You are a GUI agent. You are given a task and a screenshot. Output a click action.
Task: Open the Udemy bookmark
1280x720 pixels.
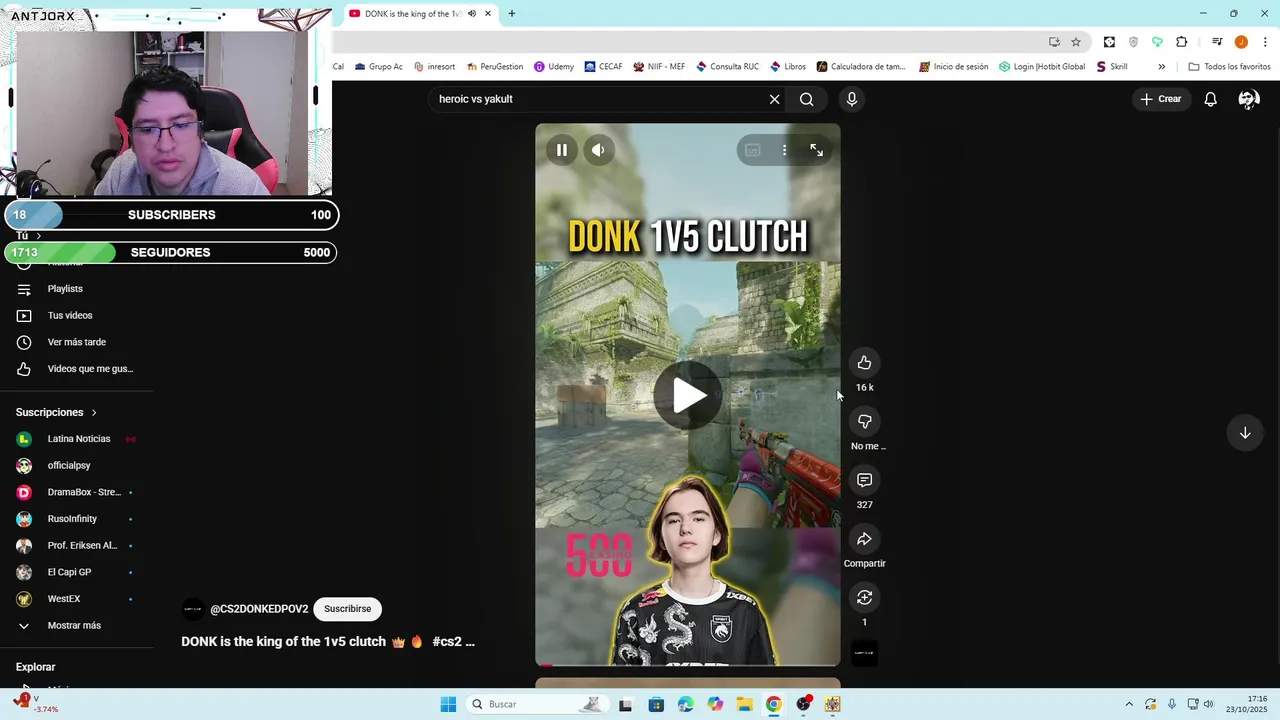554,67
